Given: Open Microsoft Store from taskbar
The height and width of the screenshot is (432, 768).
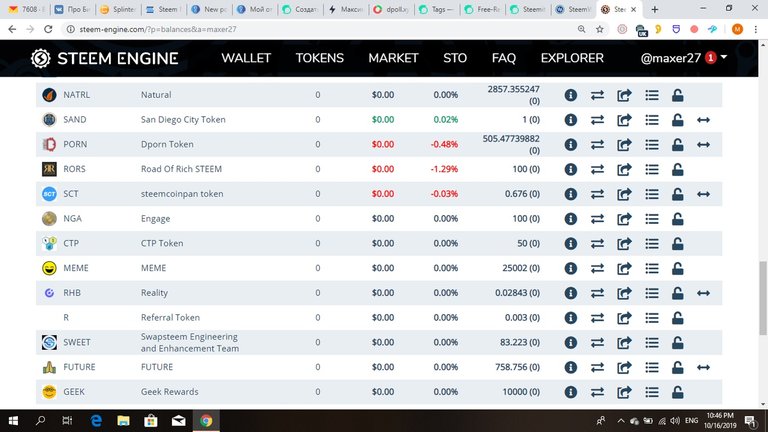Looking at the screenshot, I should point(151,421).
